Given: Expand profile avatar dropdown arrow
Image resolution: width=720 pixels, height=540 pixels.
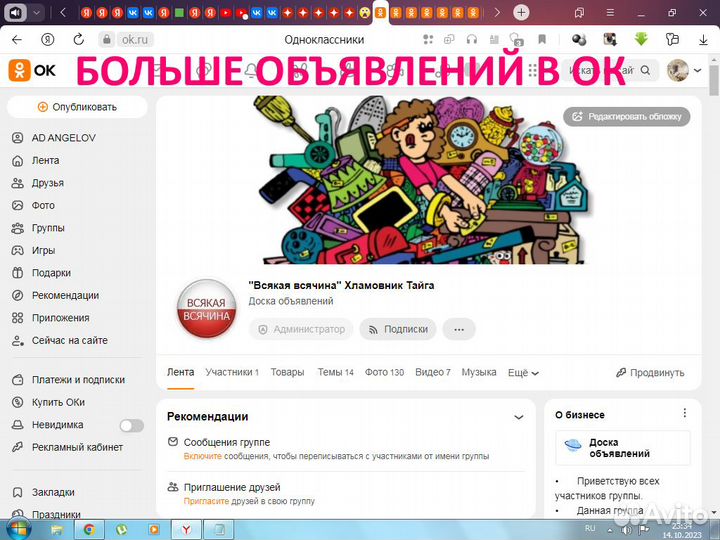Looking at the screenshot, I should (x=698, y=71).
